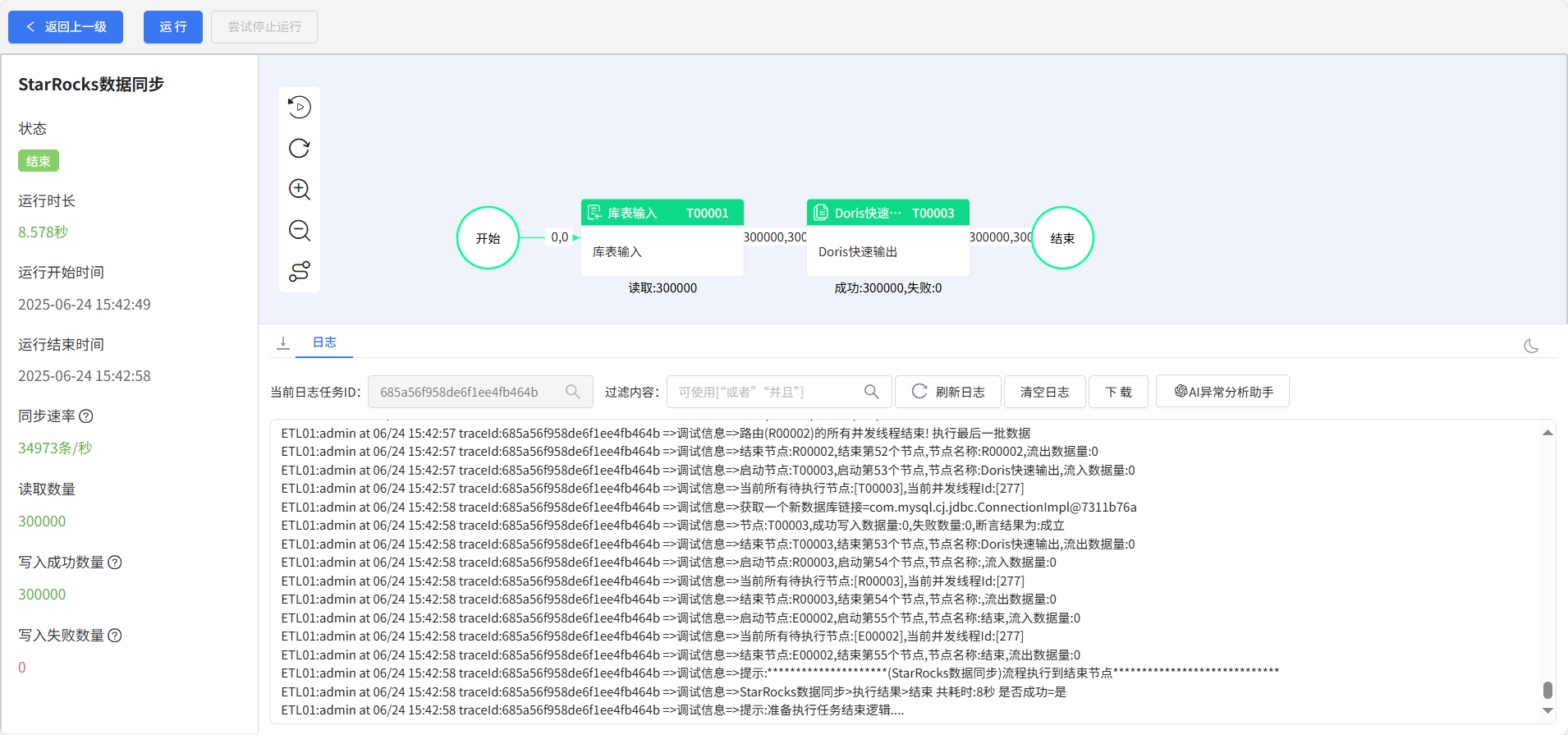Zoom in on the flow canvas
Image resolution: width=1568 pixels, height=735 pixels.
point(299,189)
